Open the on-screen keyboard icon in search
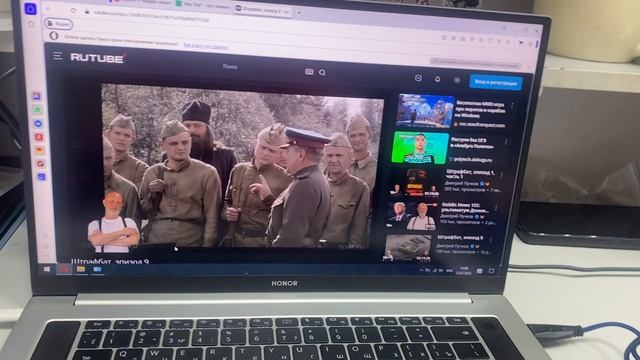This screenshot has width=640, height=360. 309,72
